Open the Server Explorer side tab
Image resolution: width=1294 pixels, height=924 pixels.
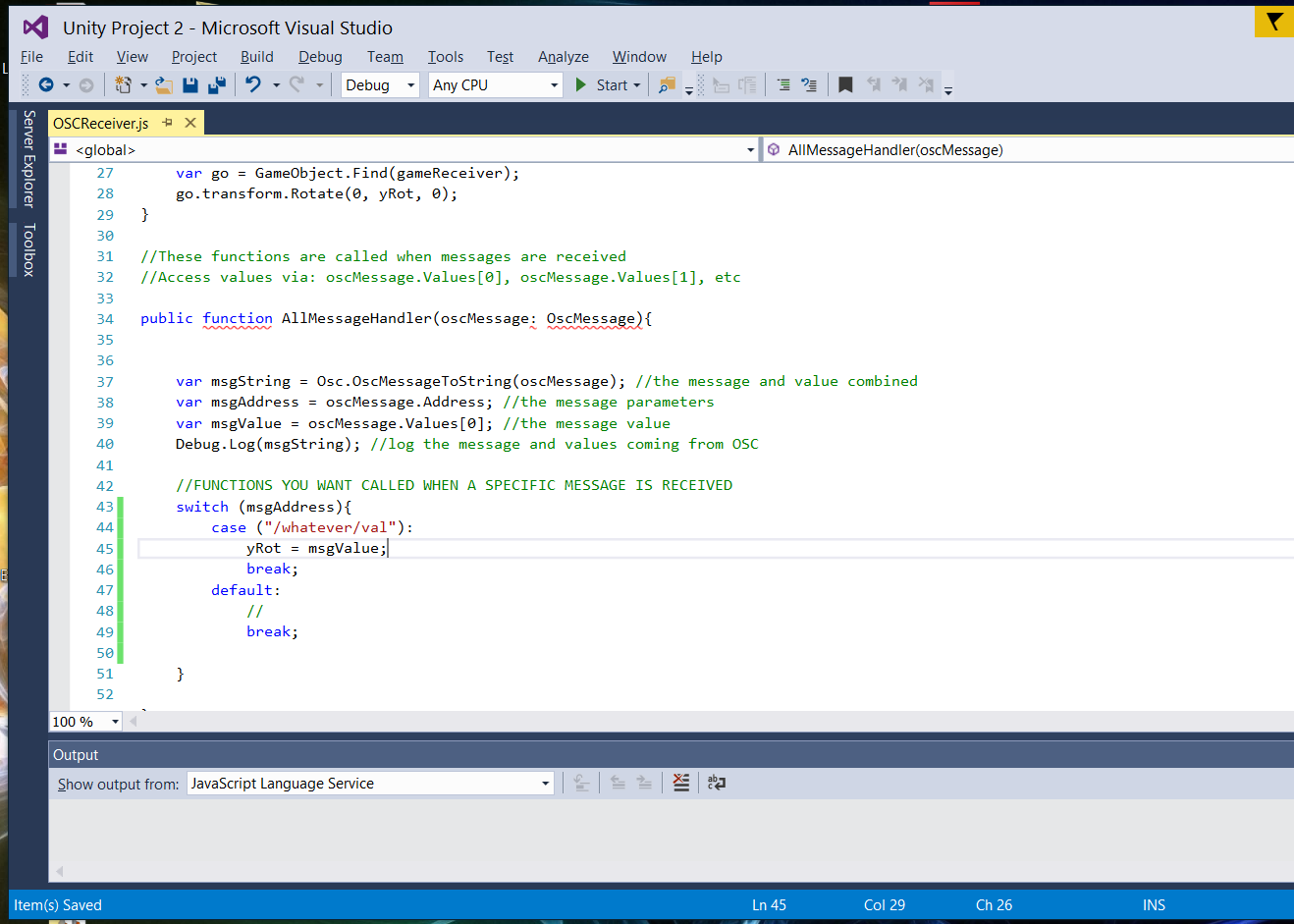pos(29,159)
